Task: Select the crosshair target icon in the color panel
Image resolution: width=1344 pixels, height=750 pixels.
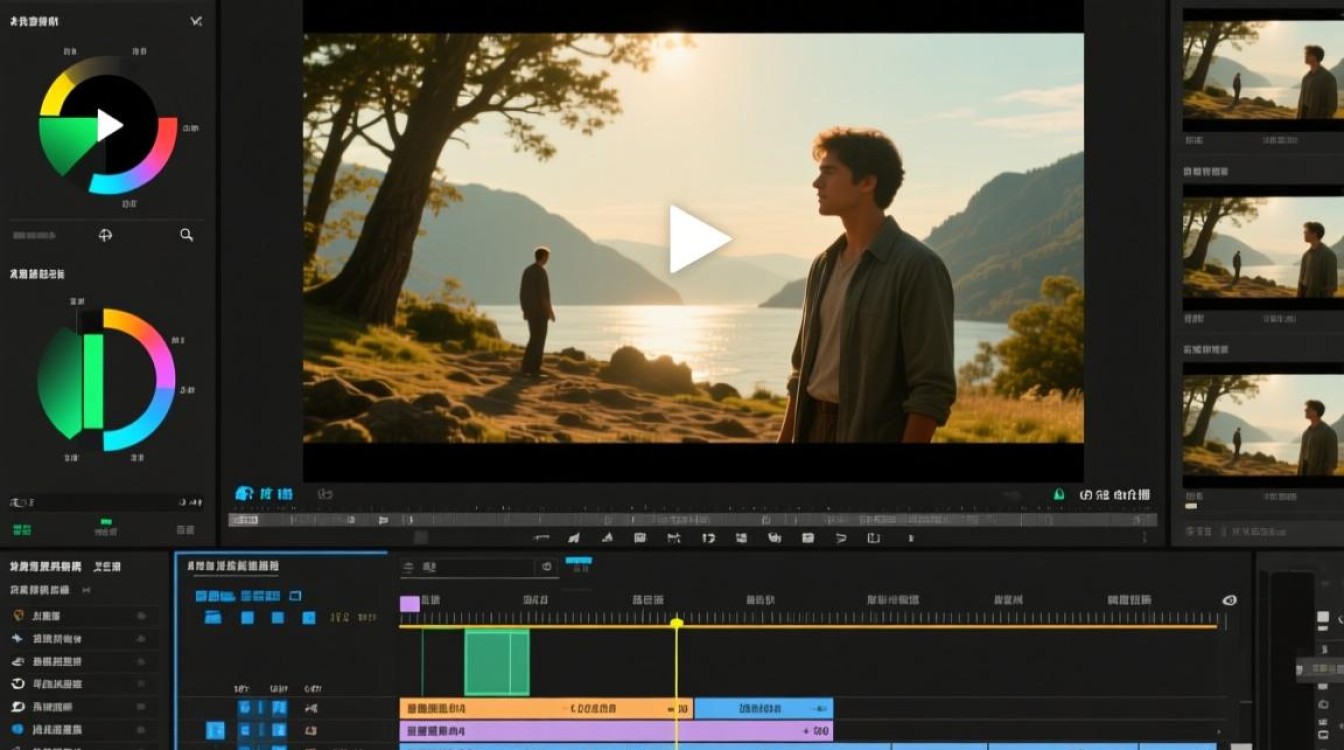Action: pos(105,235)
